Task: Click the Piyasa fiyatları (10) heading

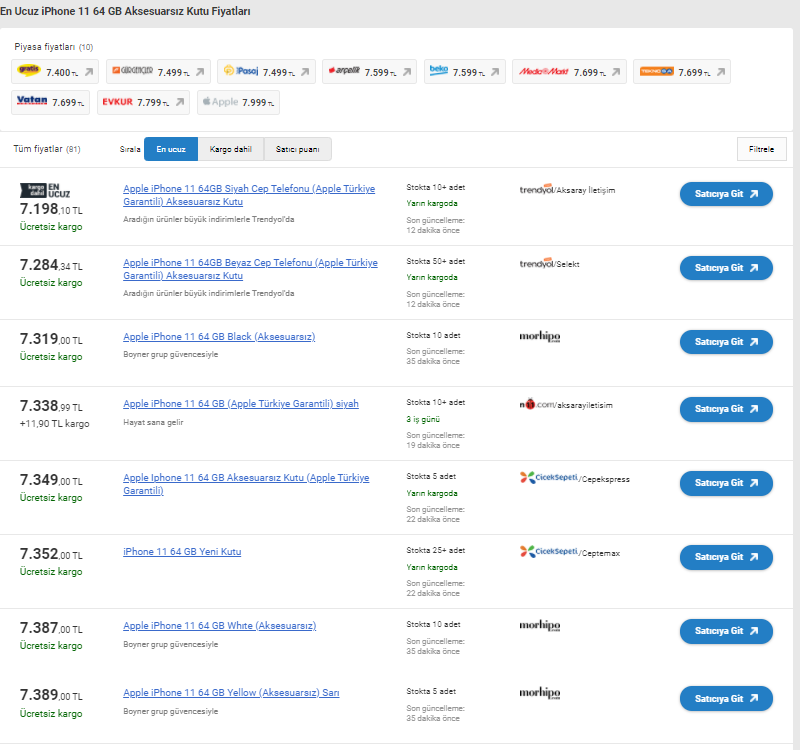Action: (54, 47)
